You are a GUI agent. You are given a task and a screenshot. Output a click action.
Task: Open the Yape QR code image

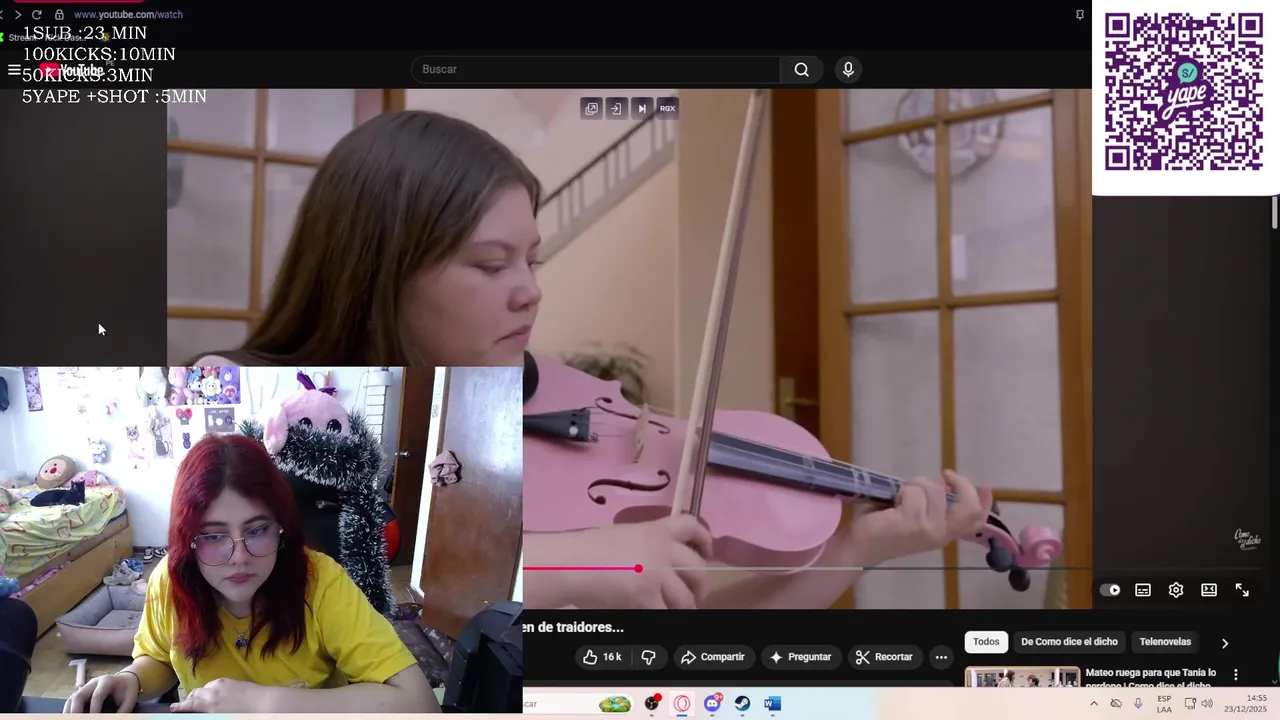point(1184,92)
